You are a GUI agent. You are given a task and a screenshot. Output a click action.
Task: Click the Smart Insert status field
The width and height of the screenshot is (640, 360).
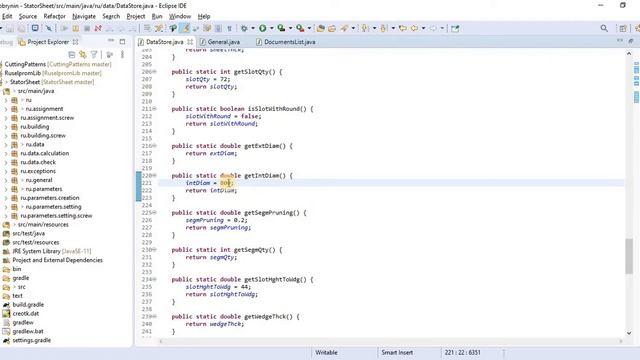tap(397, 352)
